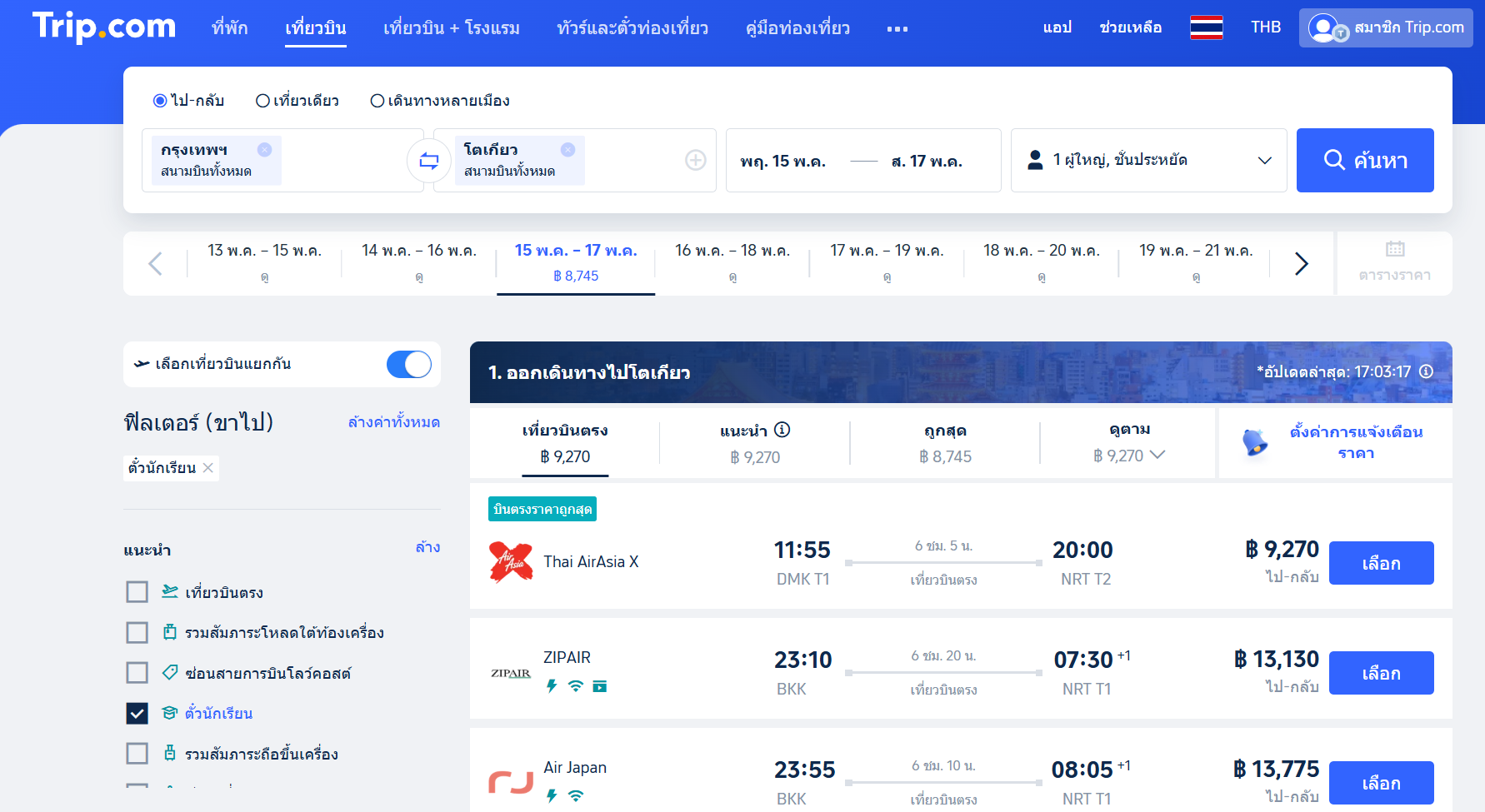This screenshot has height=812, width=1485.
Task: Click ล้างค่าทั้งหมด clear all link
Action: (x=394, y=422)
